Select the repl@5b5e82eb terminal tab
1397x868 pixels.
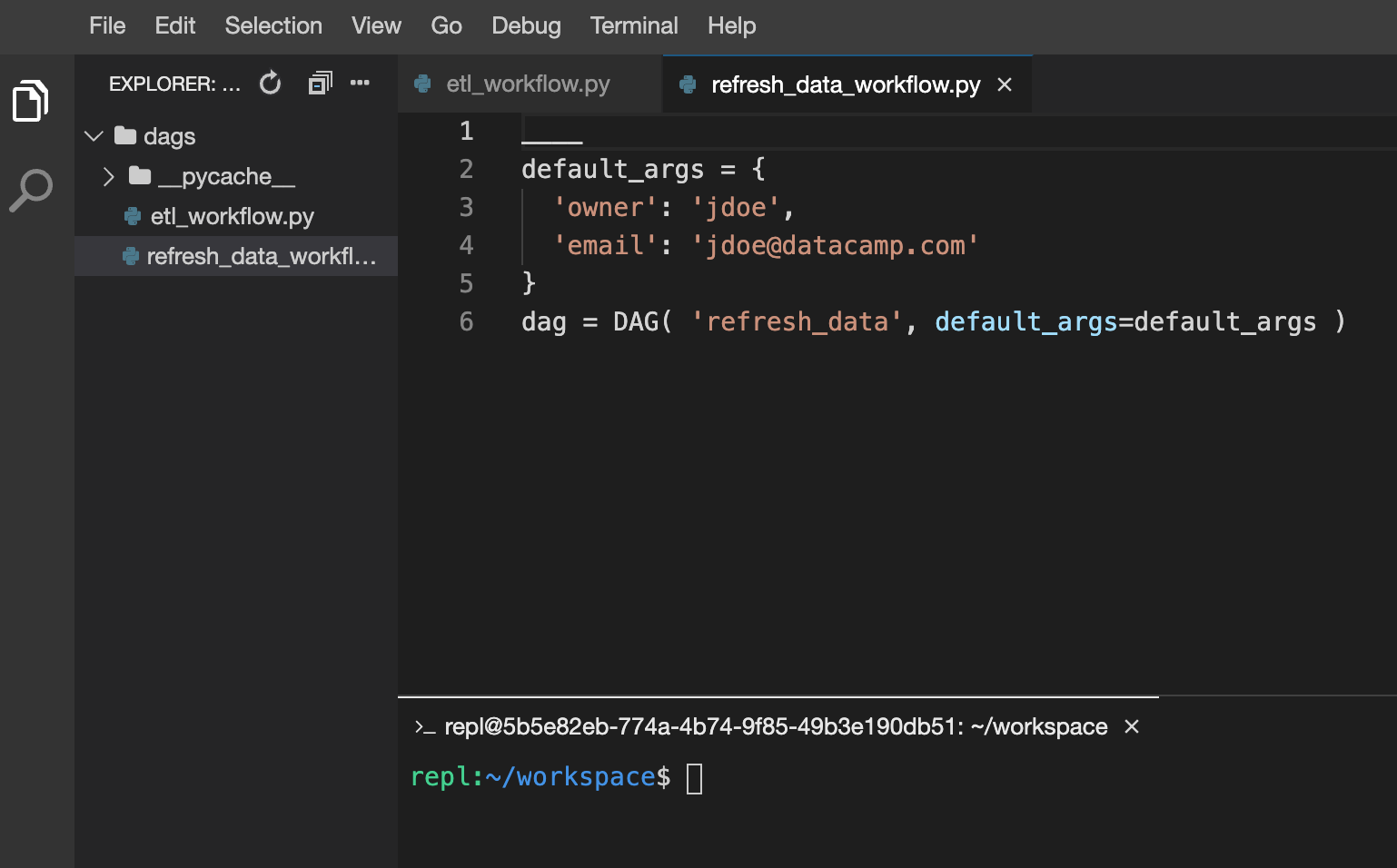click(x=776, y=726)
